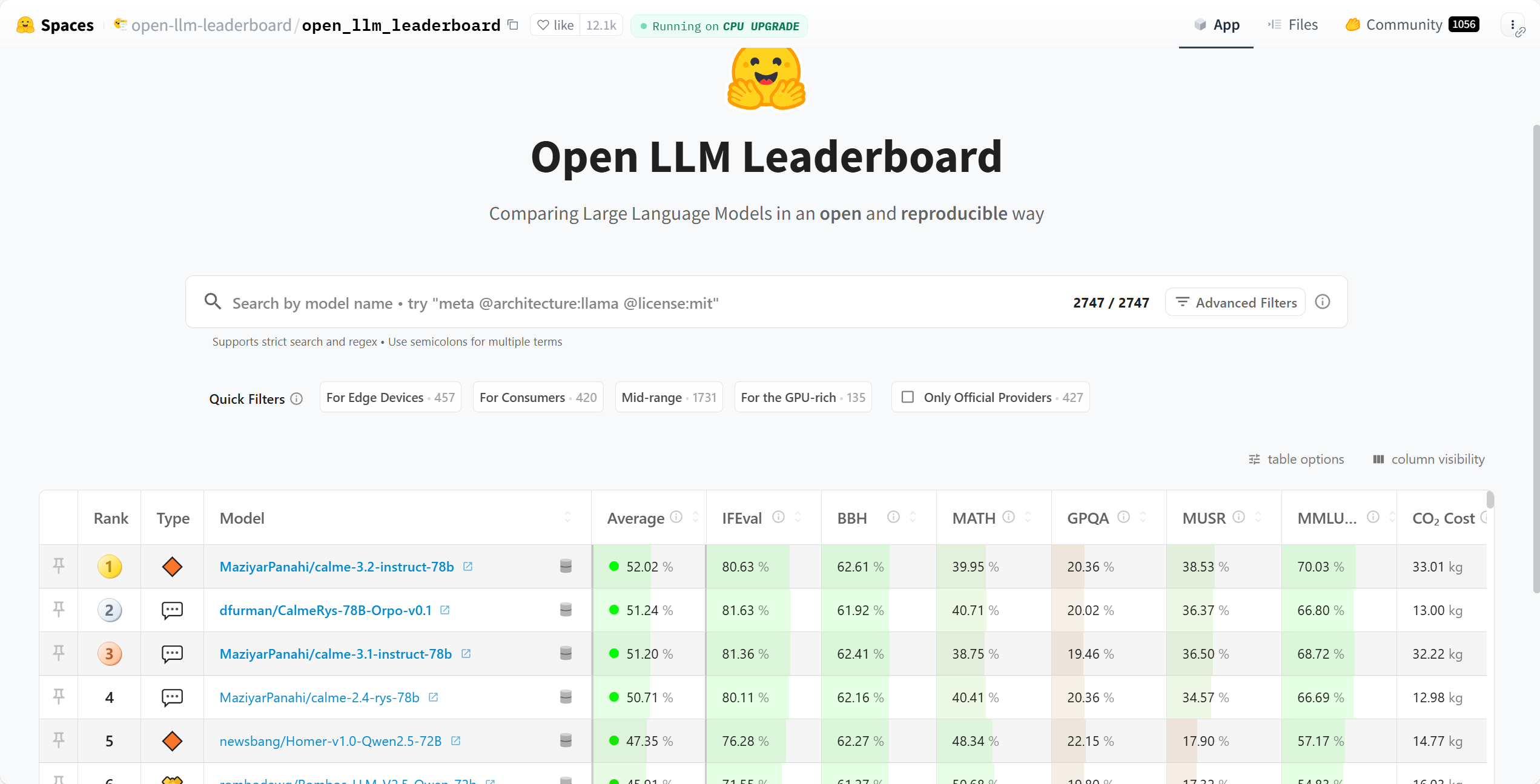
Task: Toggle the For the GPU-rich filter
Action: coord(802,397)
